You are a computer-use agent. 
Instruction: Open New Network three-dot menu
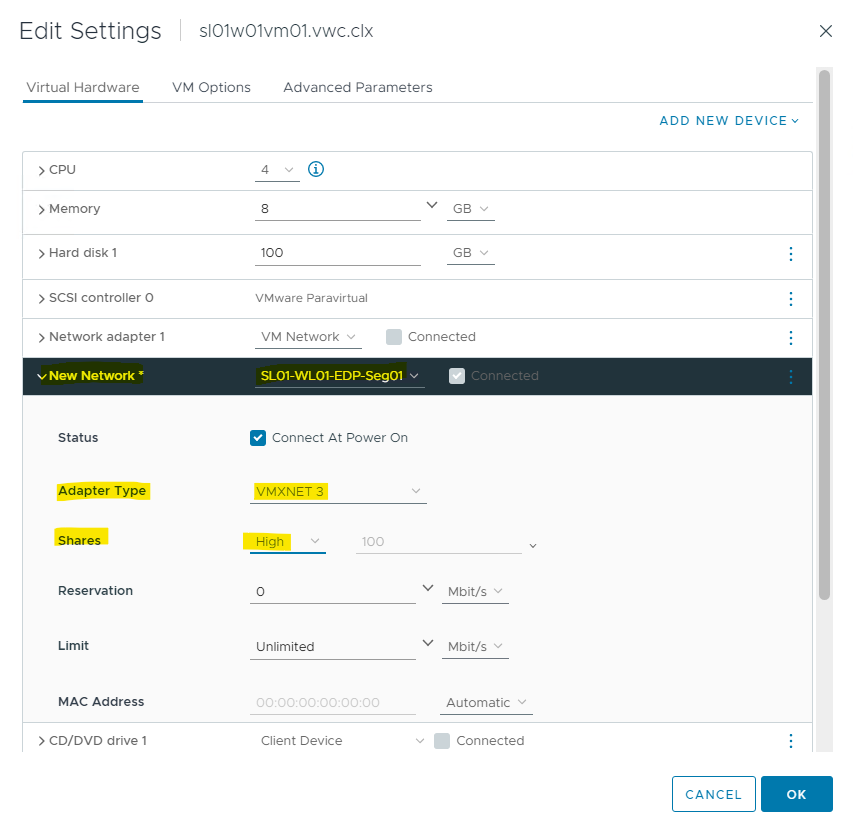click(x=790, y=377)
